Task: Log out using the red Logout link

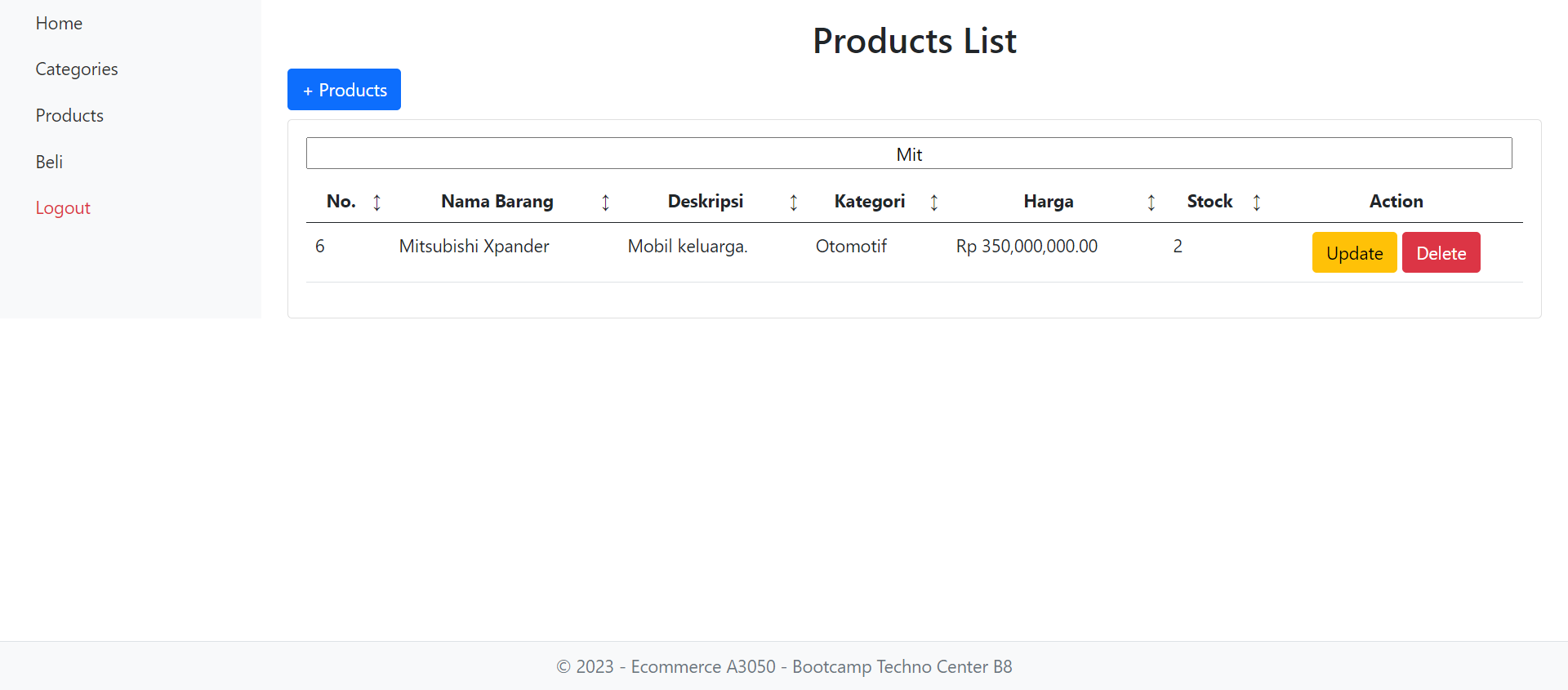Action: coord(63,208)
